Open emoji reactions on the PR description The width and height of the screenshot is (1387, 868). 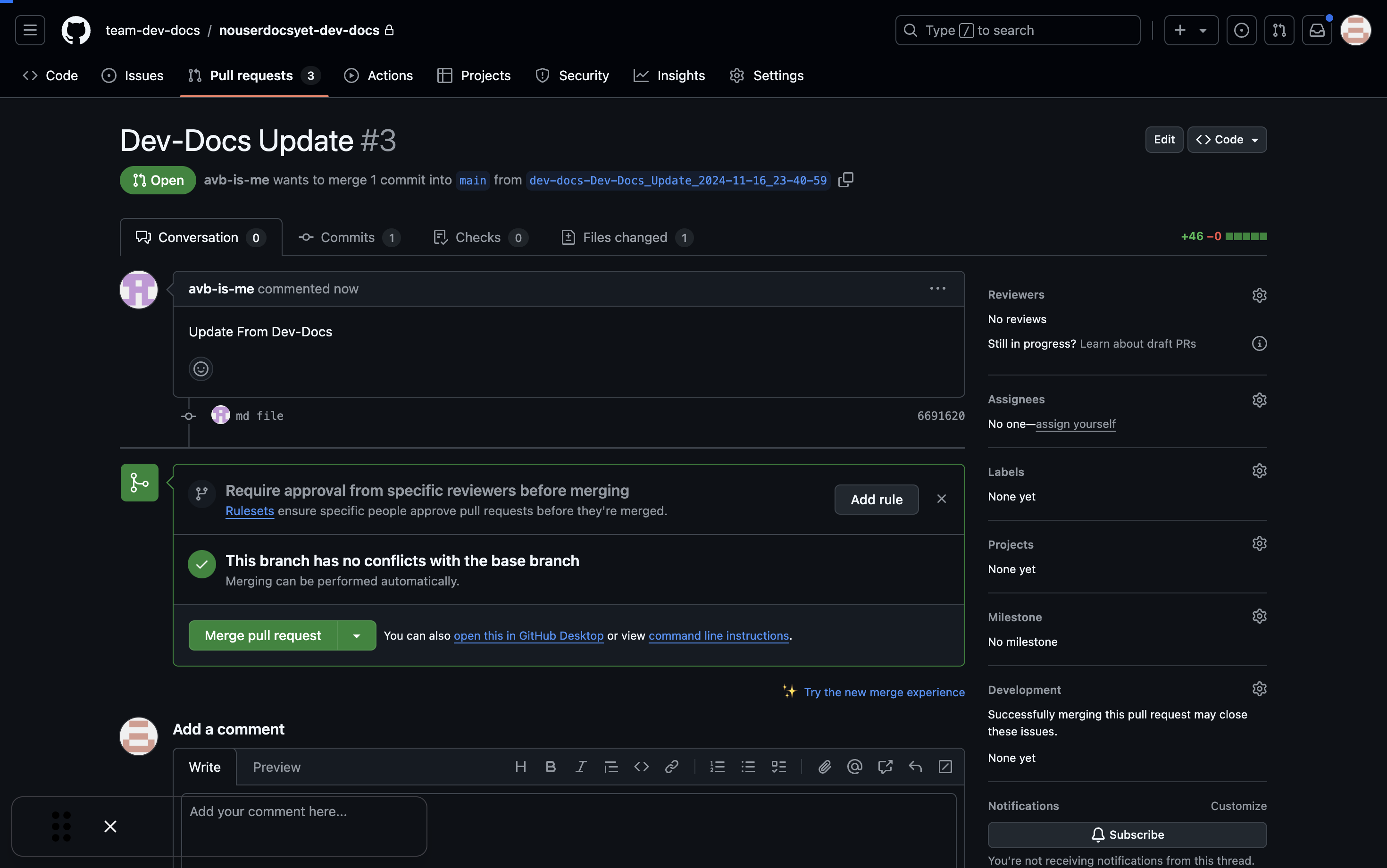pos(201,368)
